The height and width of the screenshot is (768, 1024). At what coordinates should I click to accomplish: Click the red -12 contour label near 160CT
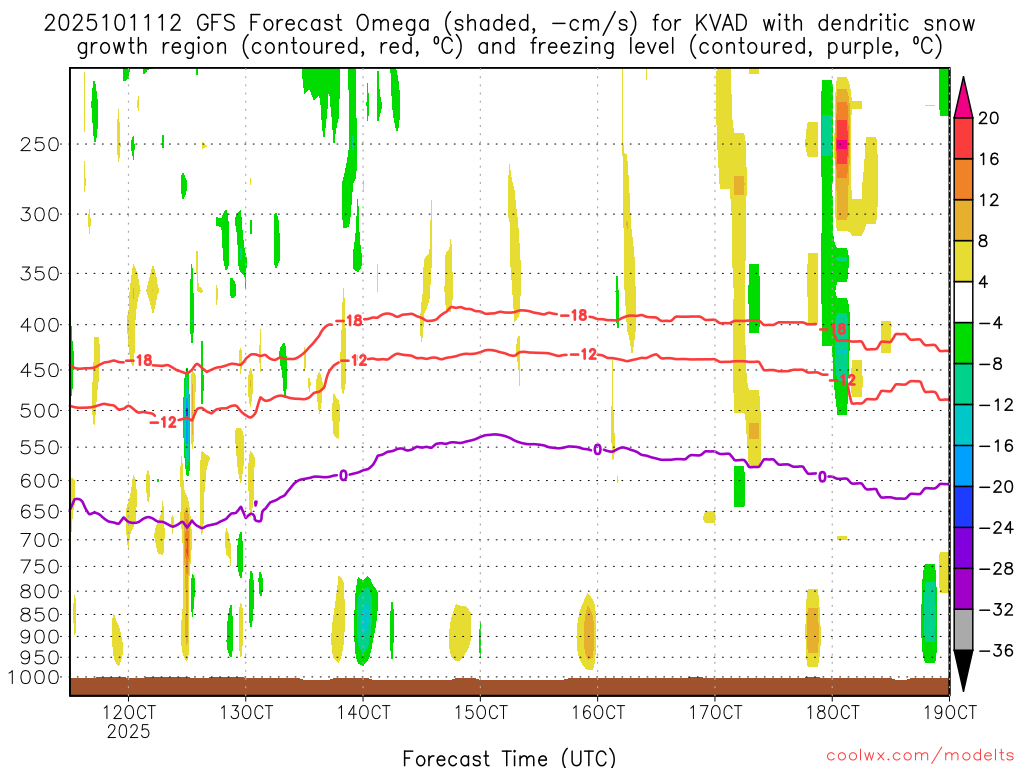584,354
